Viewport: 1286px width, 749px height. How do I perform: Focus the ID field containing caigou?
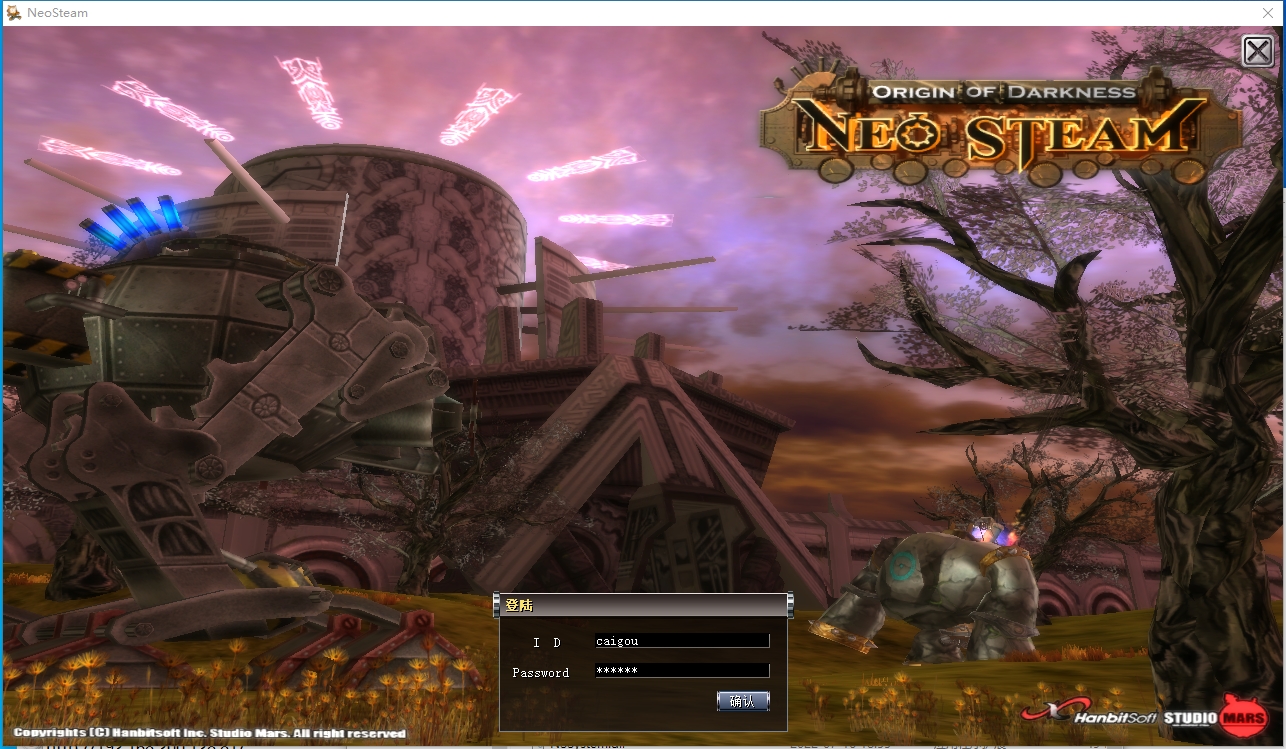coord(681,641)
